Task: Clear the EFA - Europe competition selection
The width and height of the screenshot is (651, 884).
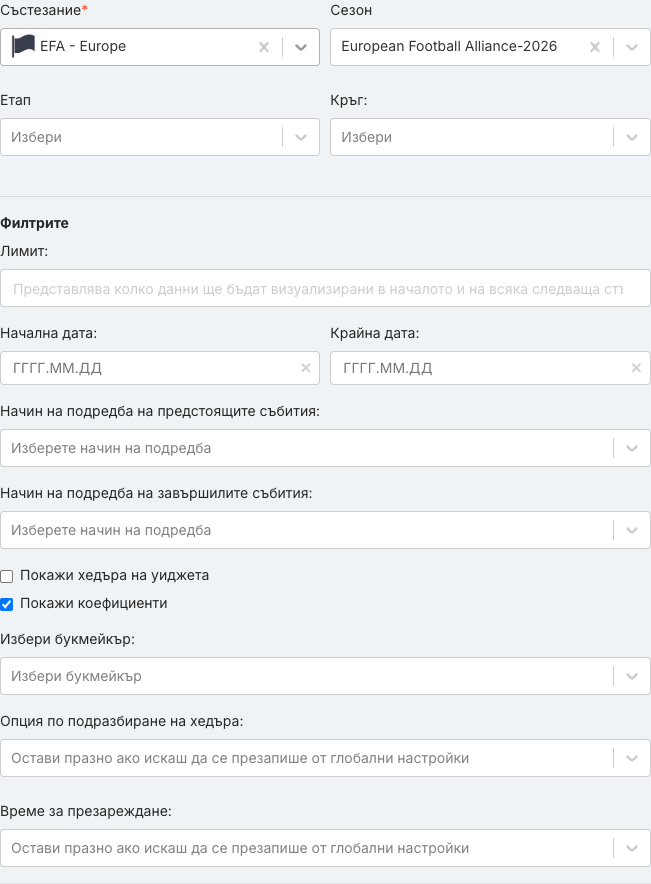Action: [264, 47]
